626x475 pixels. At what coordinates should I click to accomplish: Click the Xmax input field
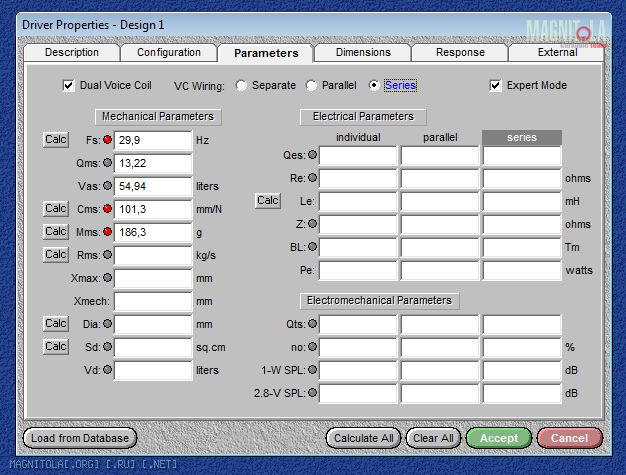click(152, 278)
